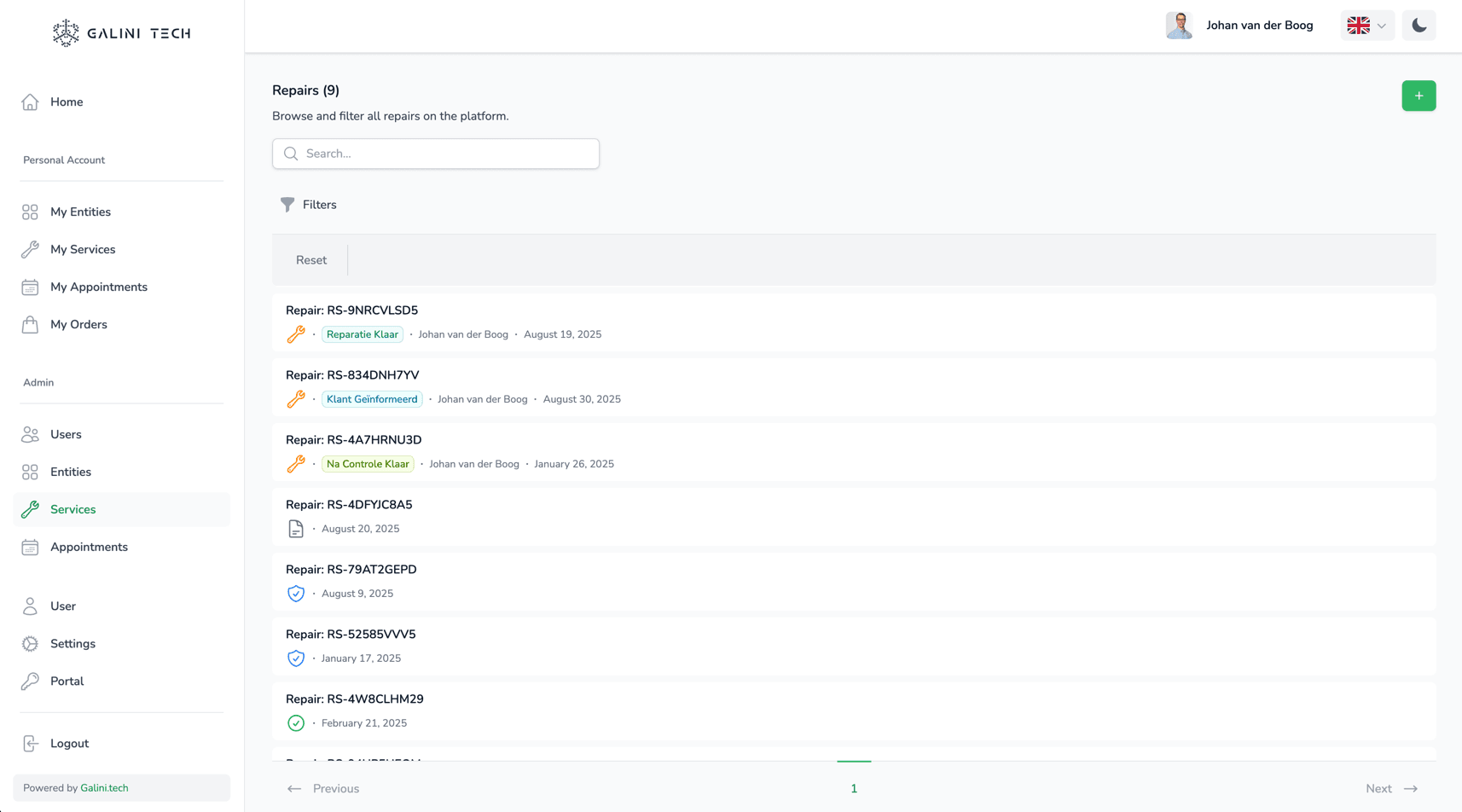1462x812 pixels.
Task: Toggle dark mode with the moon icon
Action: click(1418, 26)
